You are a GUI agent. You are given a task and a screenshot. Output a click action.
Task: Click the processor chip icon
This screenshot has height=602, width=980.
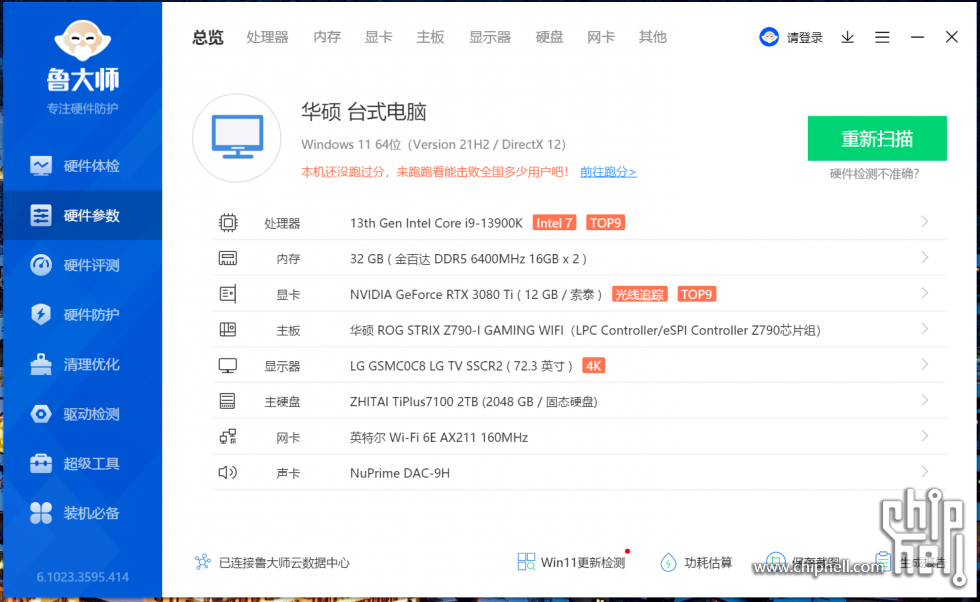228,223
